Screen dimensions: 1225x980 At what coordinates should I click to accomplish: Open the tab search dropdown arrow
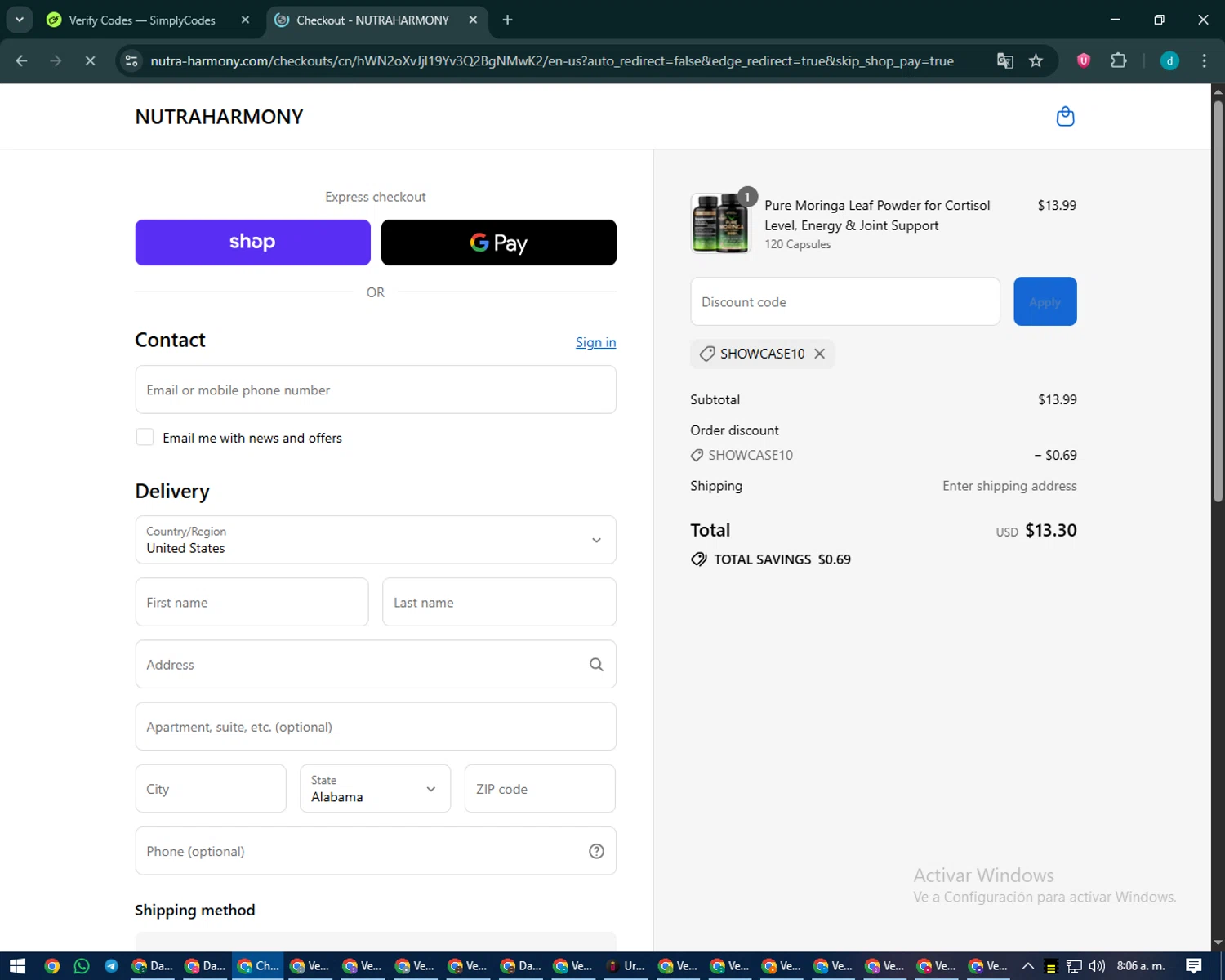point(19,20)
